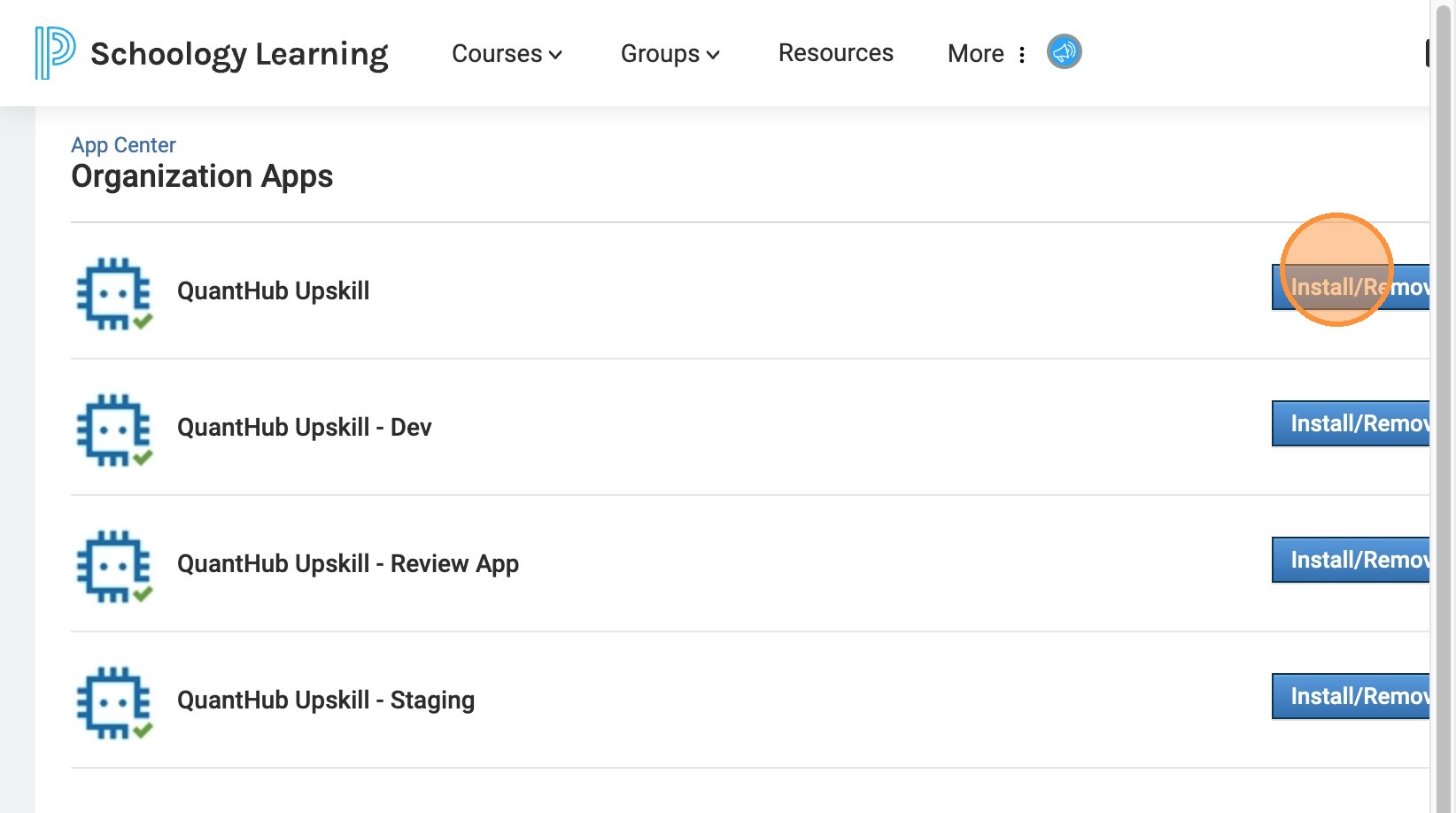This screenshot has width=1456, height=813.
Task: Open the QuantHub Upskill - Review App name
Action: (x=348, y=564)
